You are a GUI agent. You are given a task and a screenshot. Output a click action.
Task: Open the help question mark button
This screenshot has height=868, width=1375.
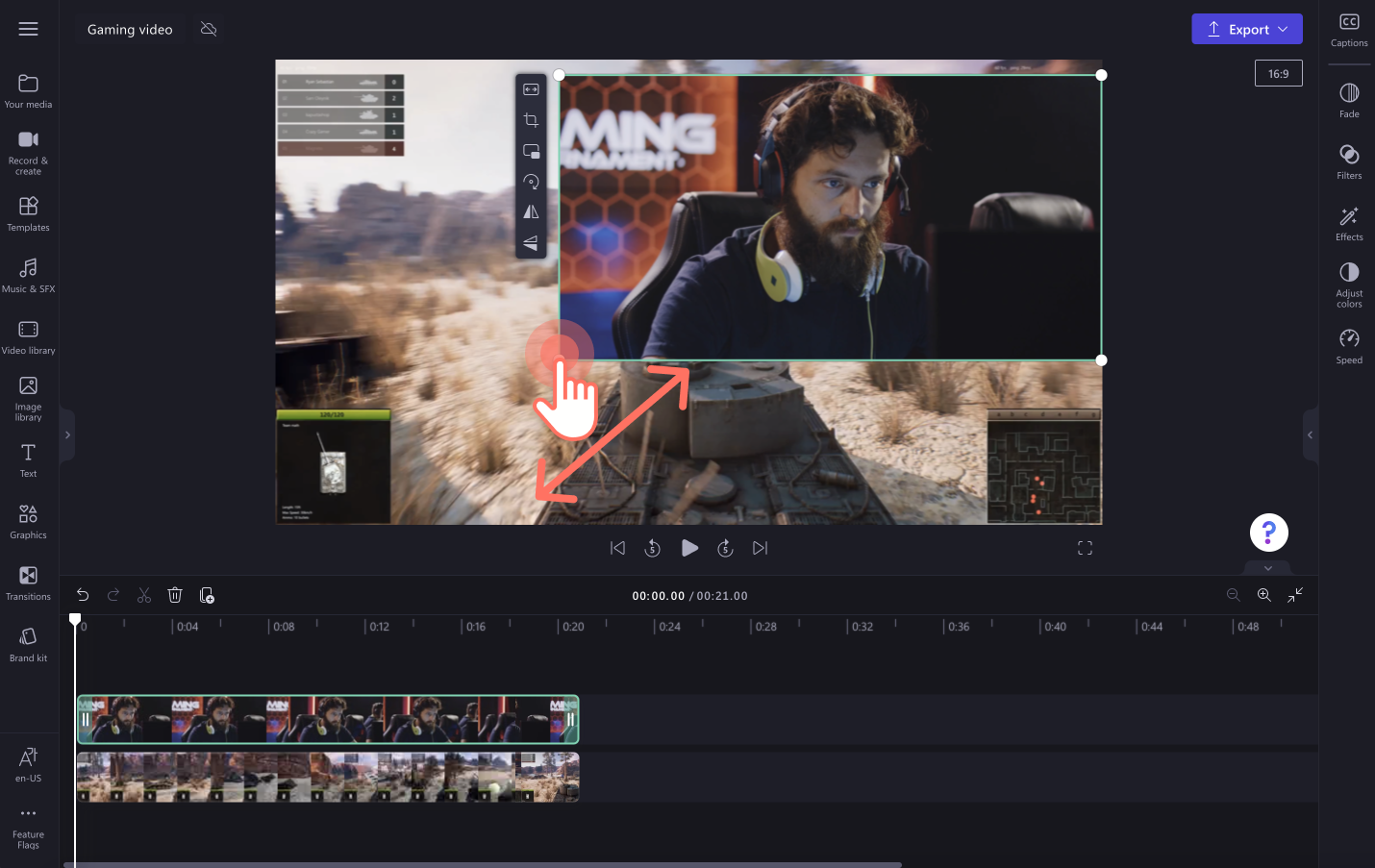click(1269, 533)
